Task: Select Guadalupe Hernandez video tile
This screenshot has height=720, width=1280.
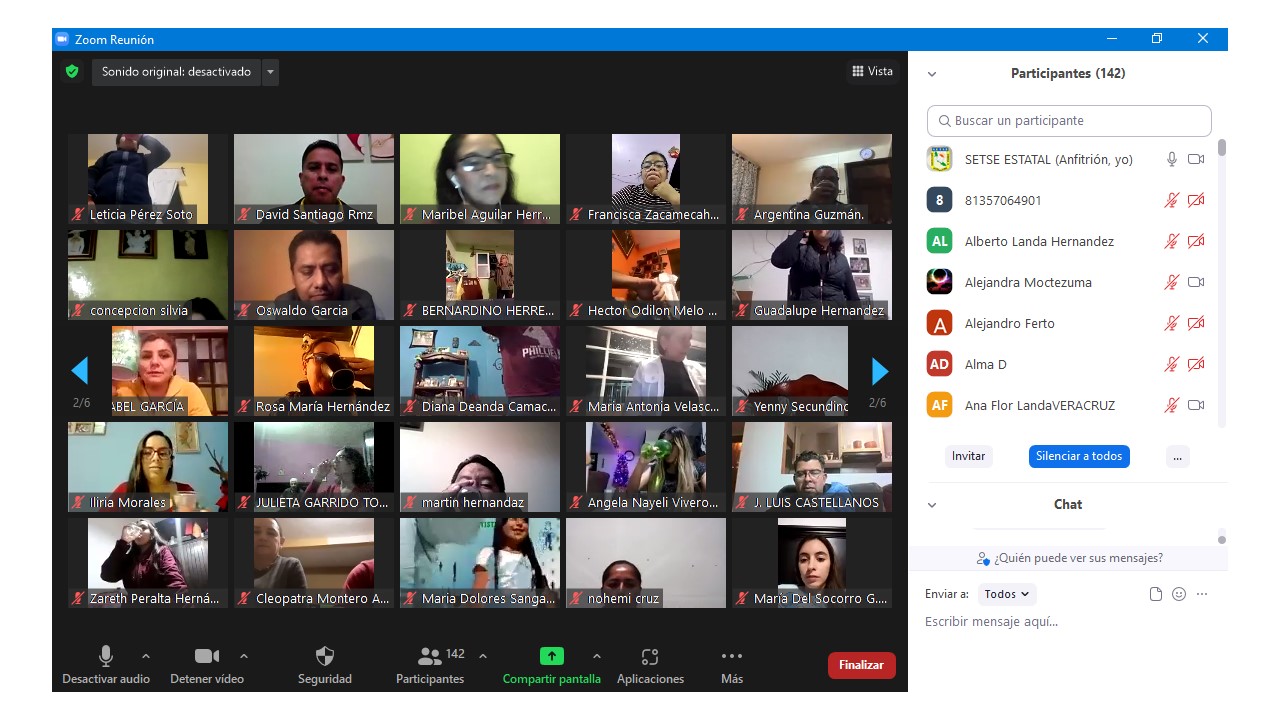Action: pyautogui.click(x=812, y=275)
